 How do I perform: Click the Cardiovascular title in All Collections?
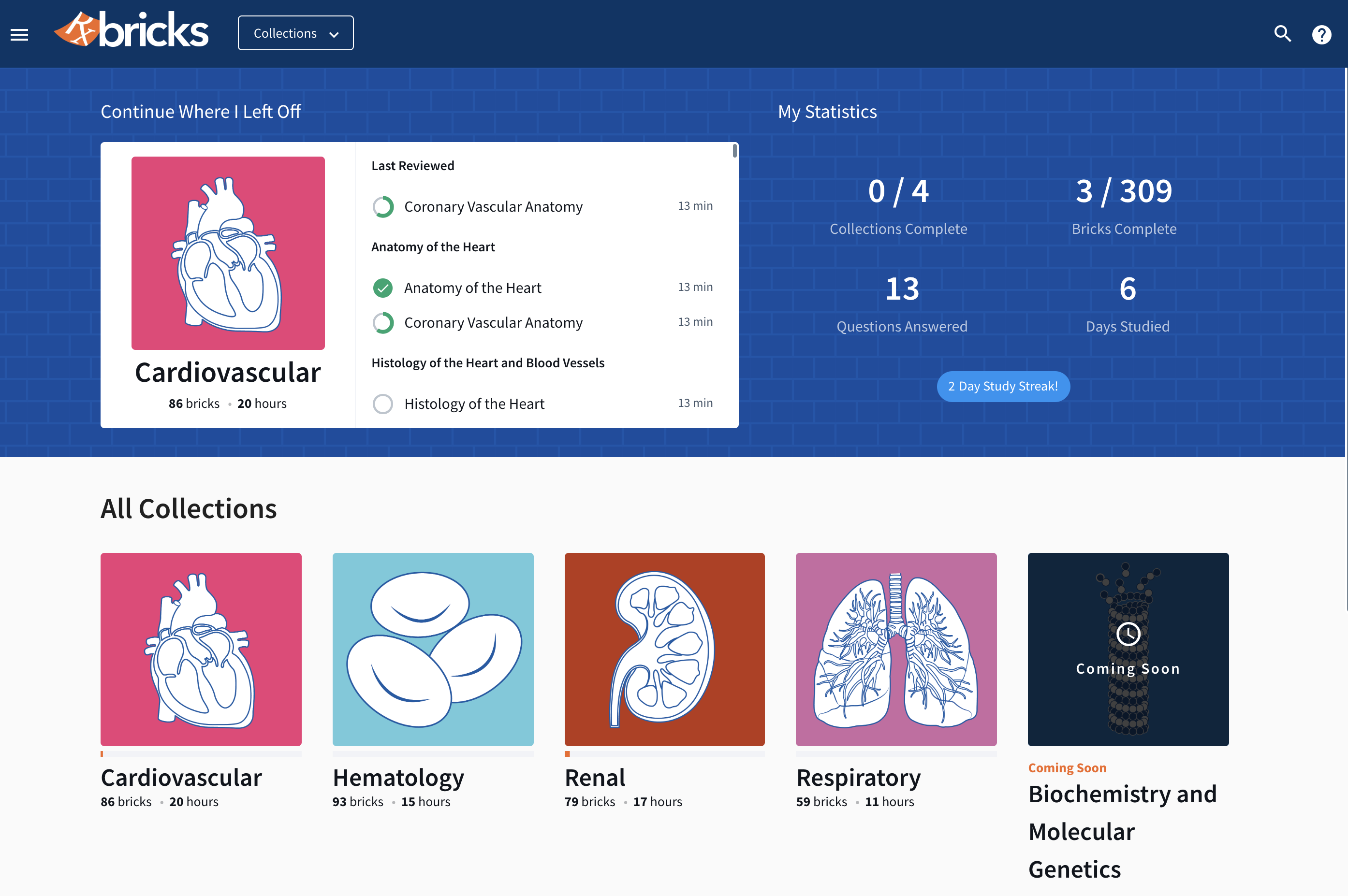[x=181, y=778]
